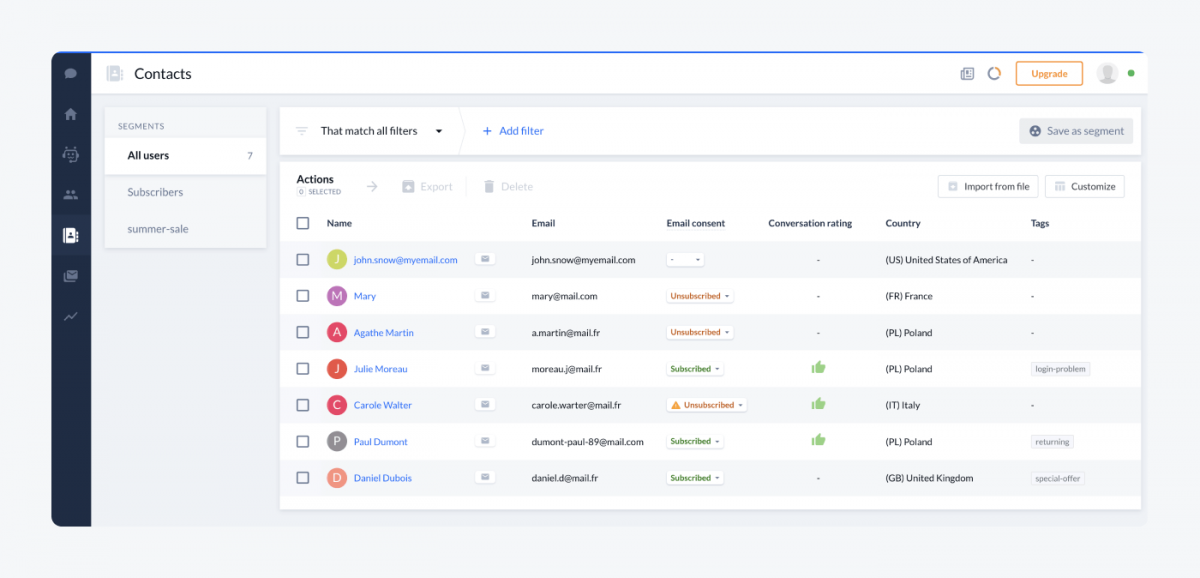Viewport: 1200px width, 578px height.
Task: Click thumbs up rating for Carole Walter
Action: (818, 404)
